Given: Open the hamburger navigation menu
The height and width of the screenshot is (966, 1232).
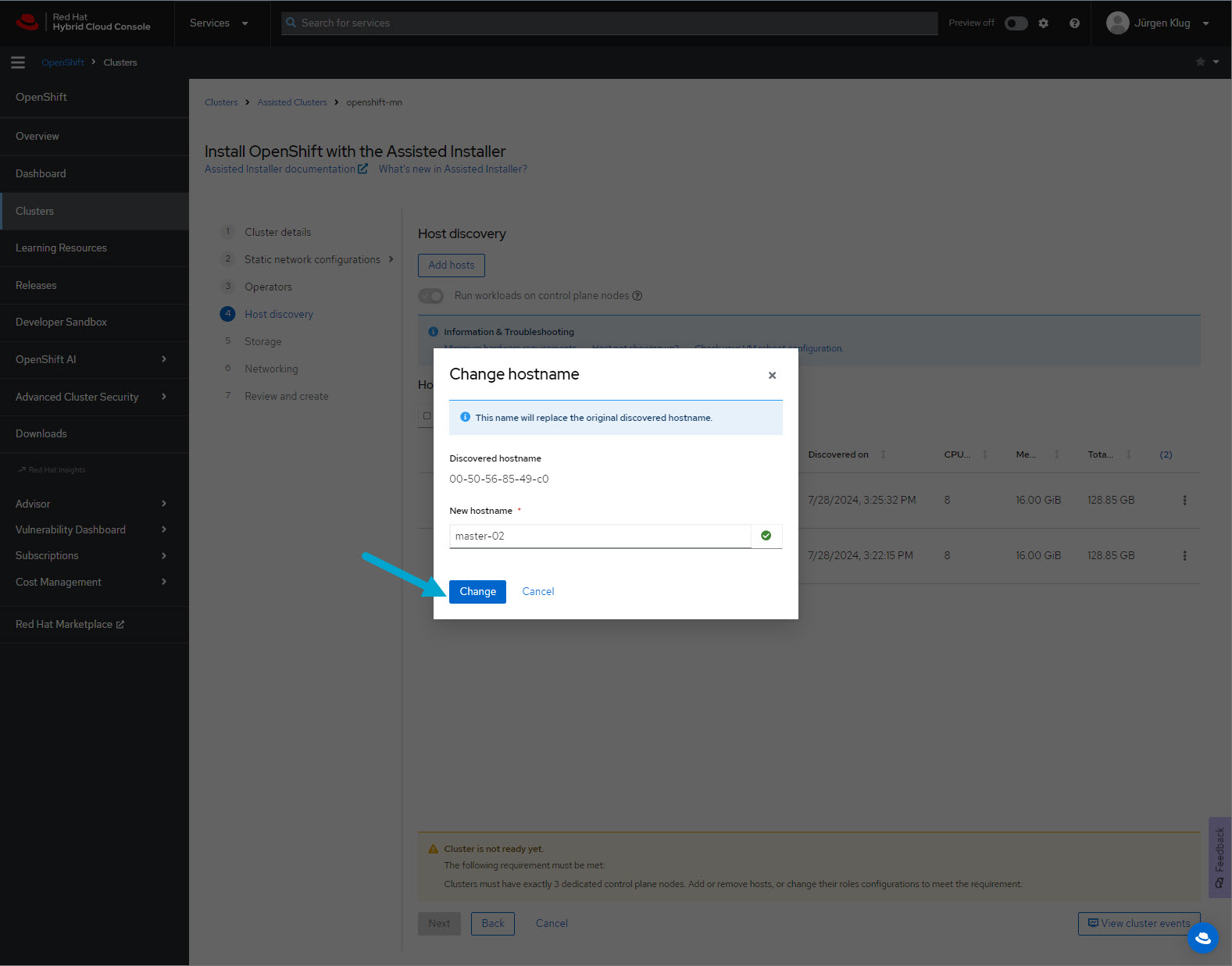Looking at the screenshot, I should click(x=18, y=62).
